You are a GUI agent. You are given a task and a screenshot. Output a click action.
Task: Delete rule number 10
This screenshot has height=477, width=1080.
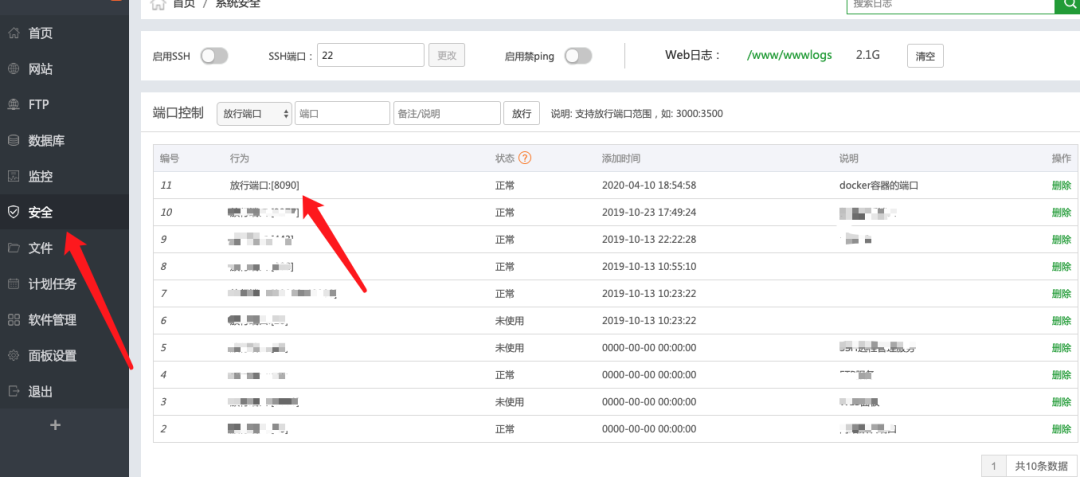(1061, 212)
